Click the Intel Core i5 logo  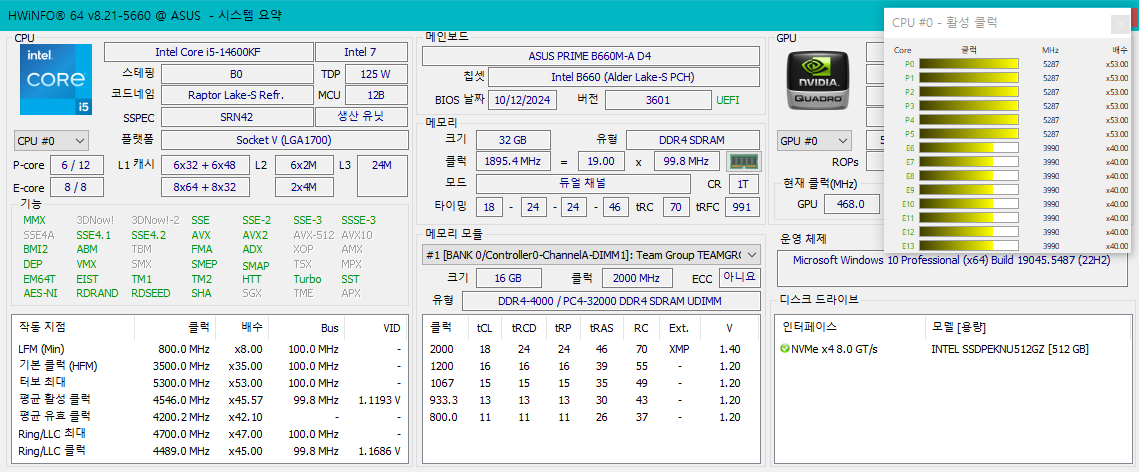[56, 79]
